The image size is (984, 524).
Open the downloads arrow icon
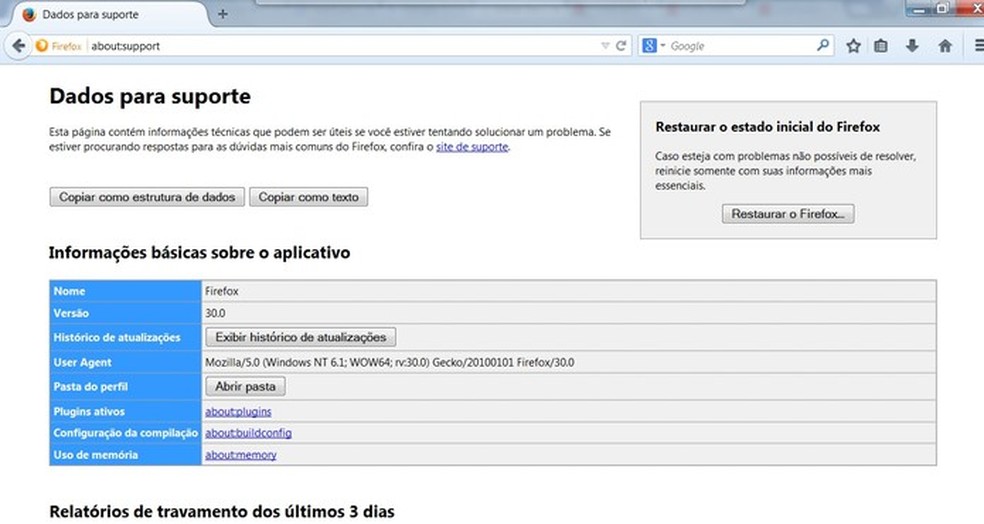click(912, 46)
